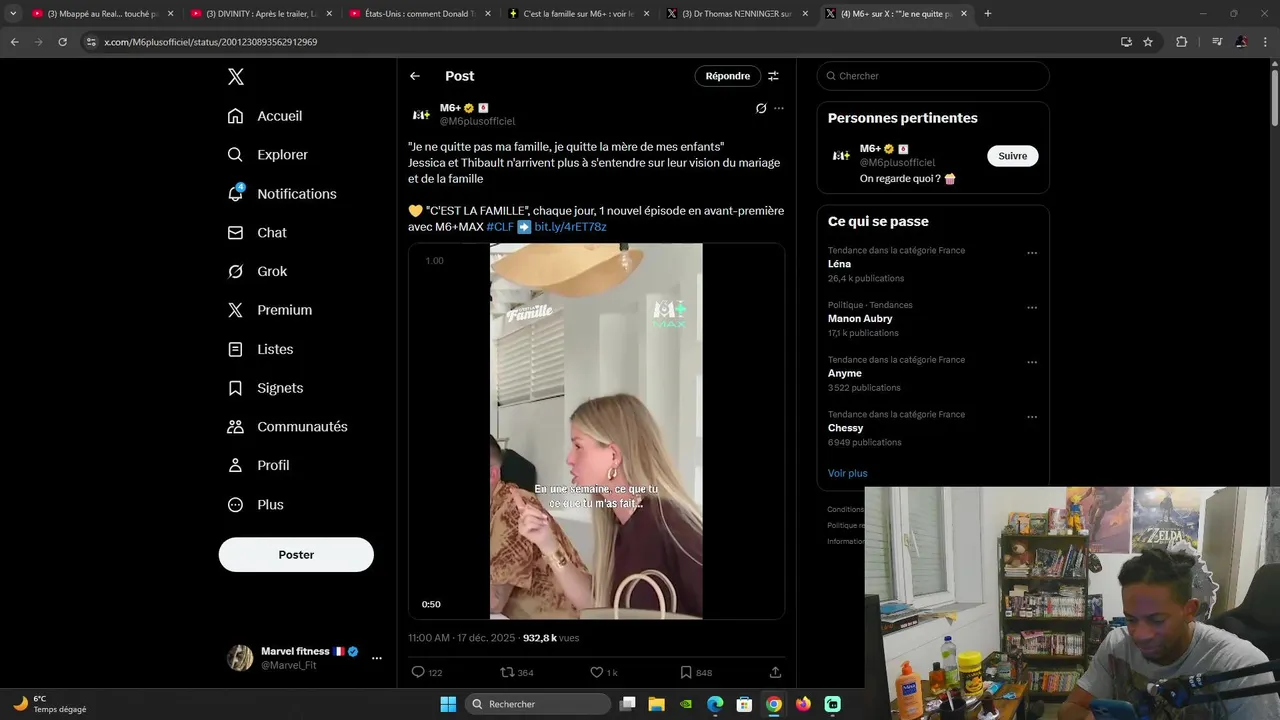Click the #CLF hashtag
The width and height of the screenshot is (1280, 720).
500,227
